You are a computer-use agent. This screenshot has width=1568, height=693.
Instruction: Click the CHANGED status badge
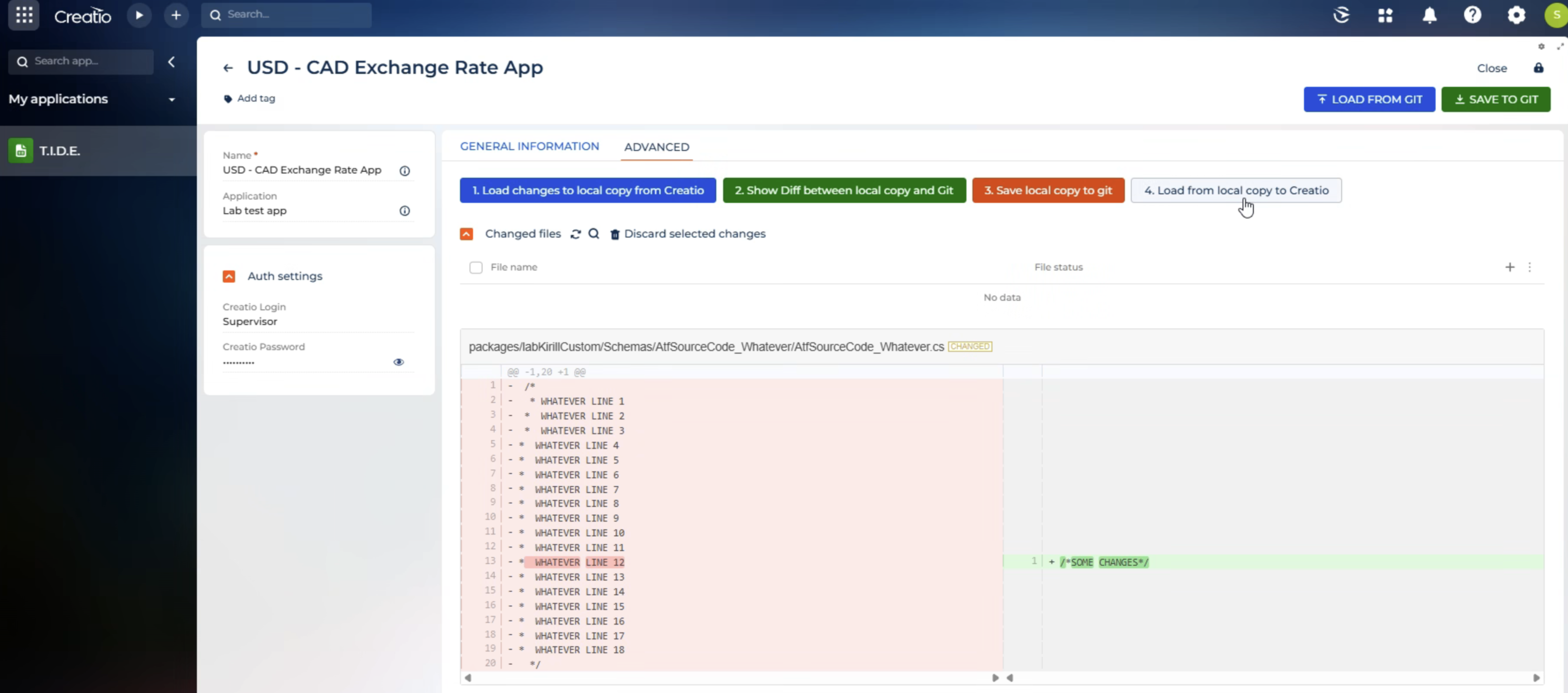click(x=970, y=346)
